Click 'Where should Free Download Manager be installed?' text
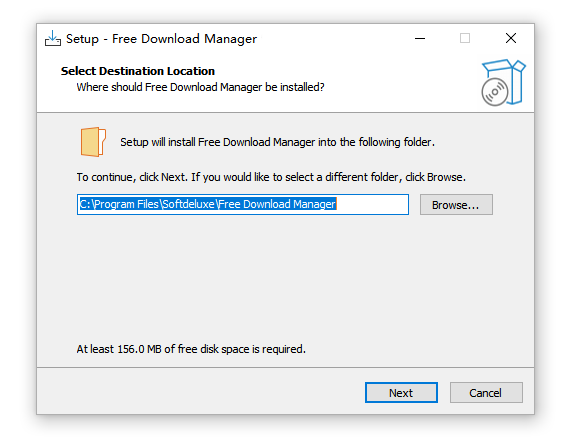The image size is (574, 440). tap(201, 87)
